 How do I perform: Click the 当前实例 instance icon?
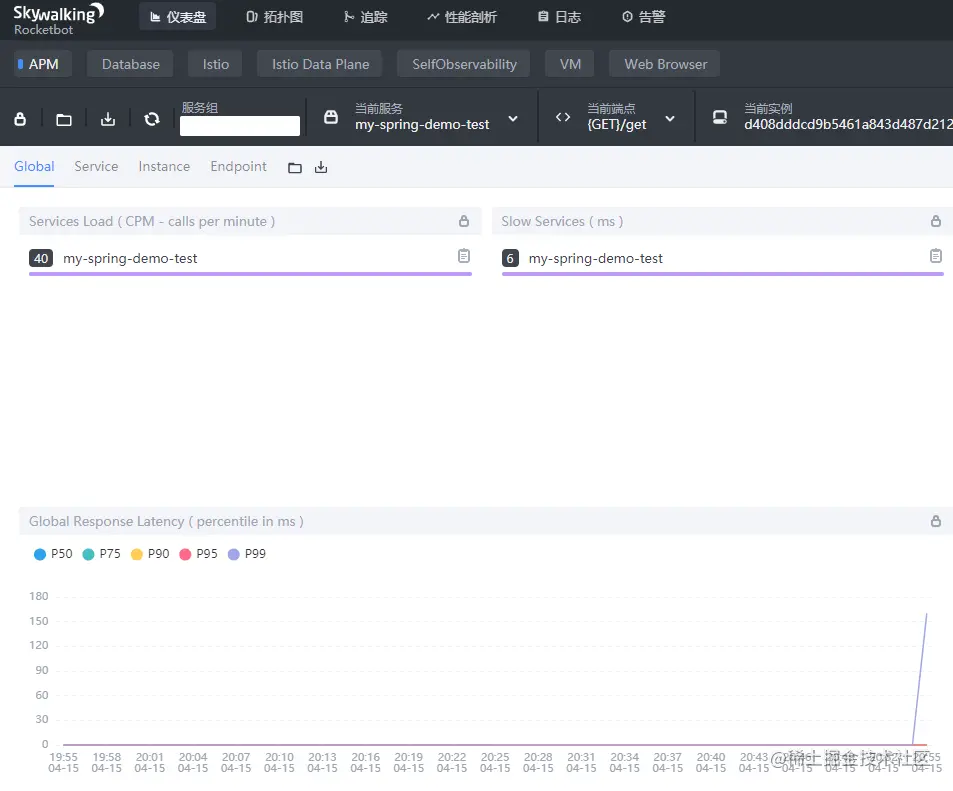[x=720, y=117]
